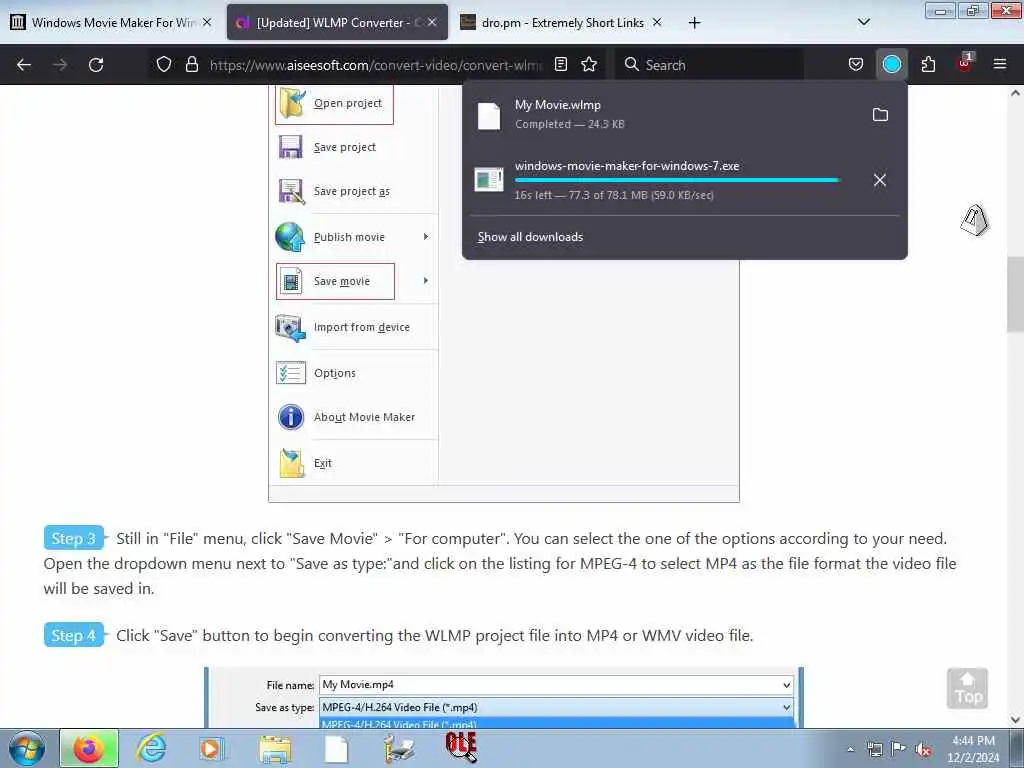Screen dimensions: 1024x768
Task: Go back to previous page
Action: [x=24, y=65]
